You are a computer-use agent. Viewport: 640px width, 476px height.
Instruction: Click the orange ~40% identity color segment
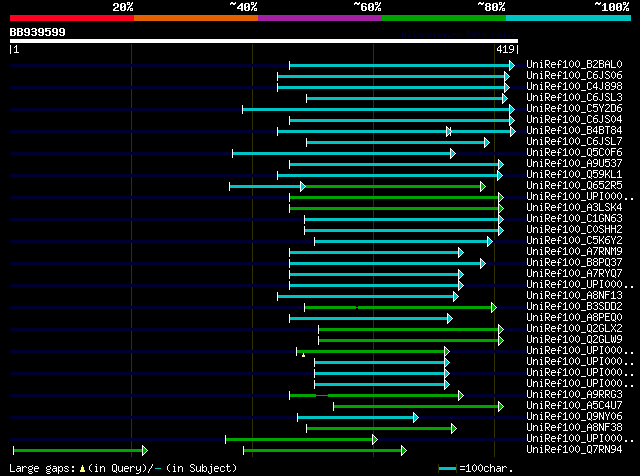[196, 18]
